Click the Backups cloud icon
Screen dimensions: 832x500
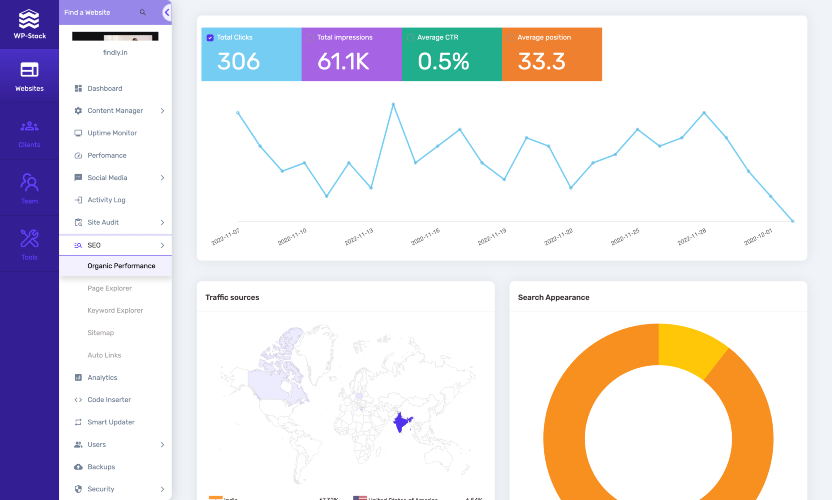tap(78, 467)
